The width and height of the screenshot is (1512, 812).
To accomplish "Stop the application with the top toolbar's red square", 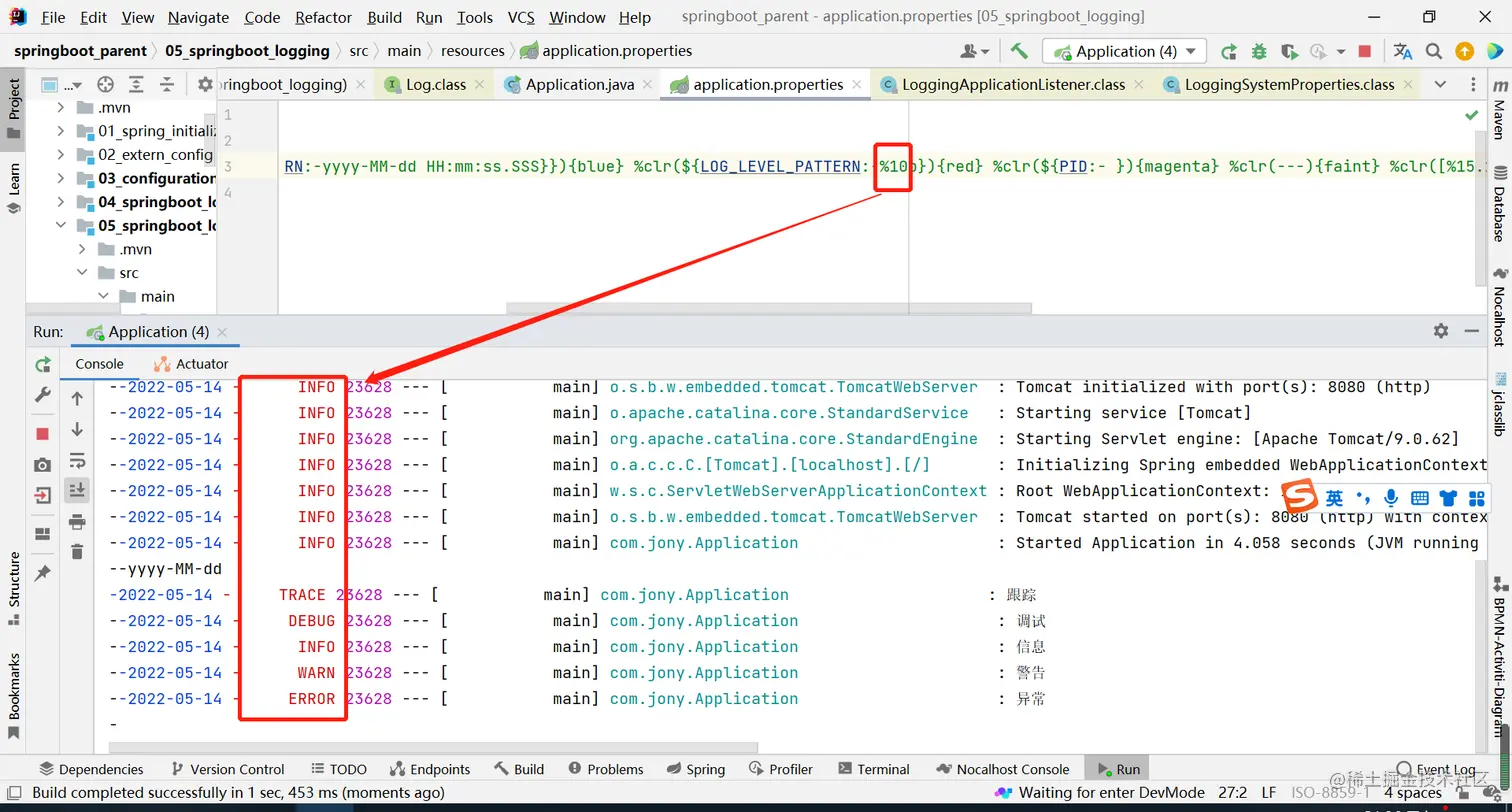I will click(x=1364, y=51).
